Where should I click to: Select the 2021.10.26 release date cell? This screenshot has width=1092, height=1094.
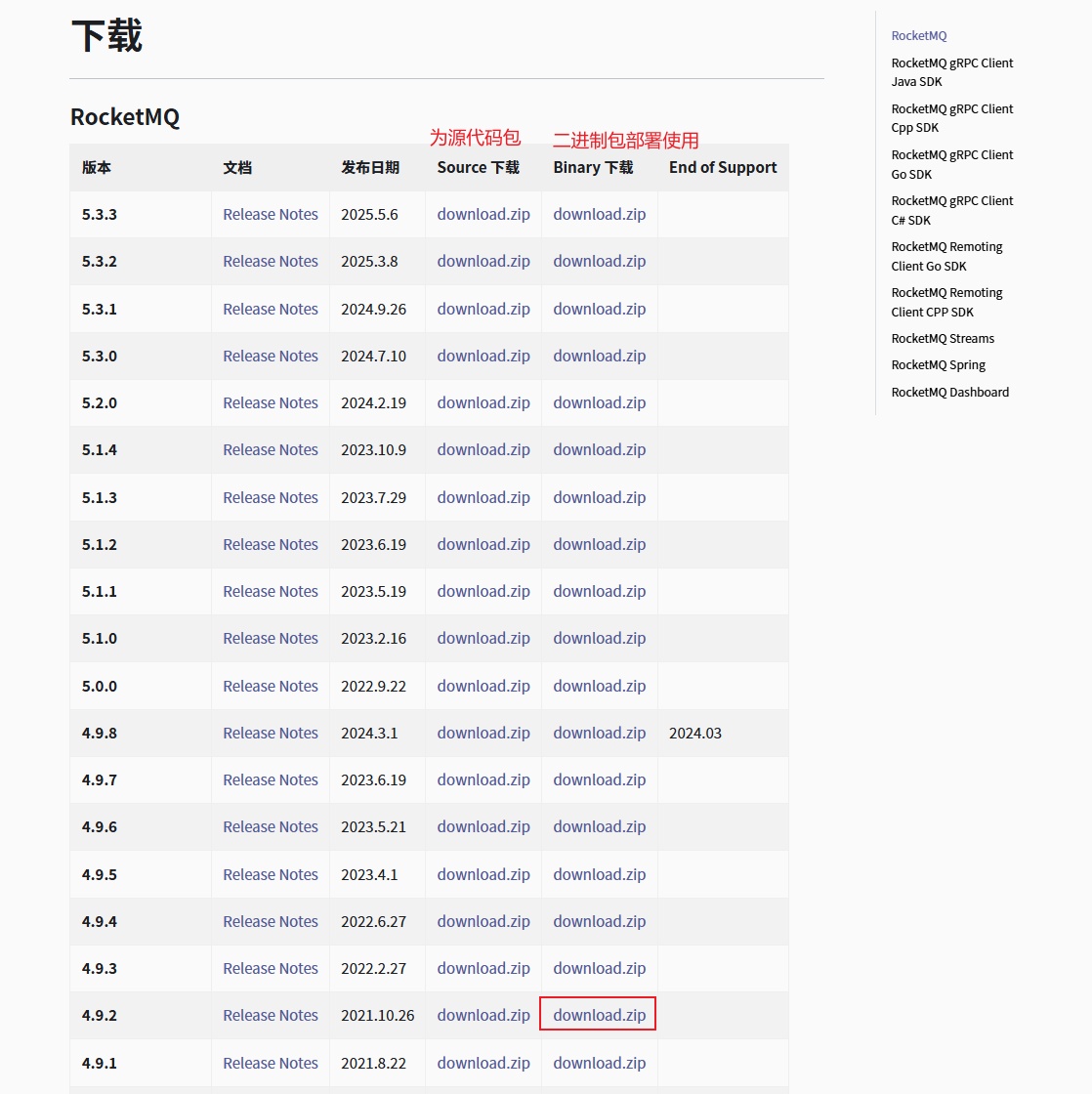tap(377, 1015)
